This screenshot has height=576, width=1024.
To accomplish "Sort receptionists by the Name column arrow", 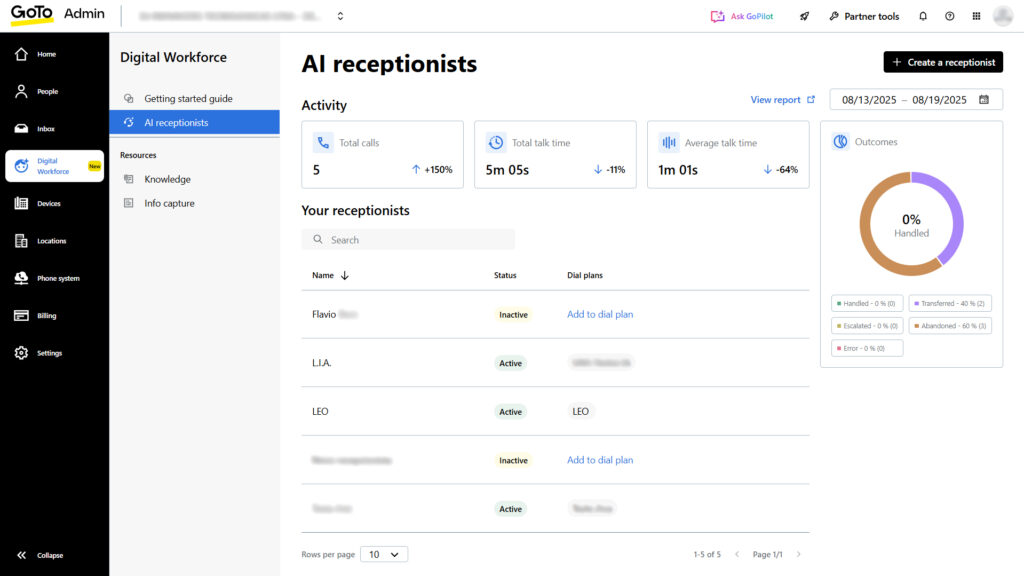I will point(345,275).
